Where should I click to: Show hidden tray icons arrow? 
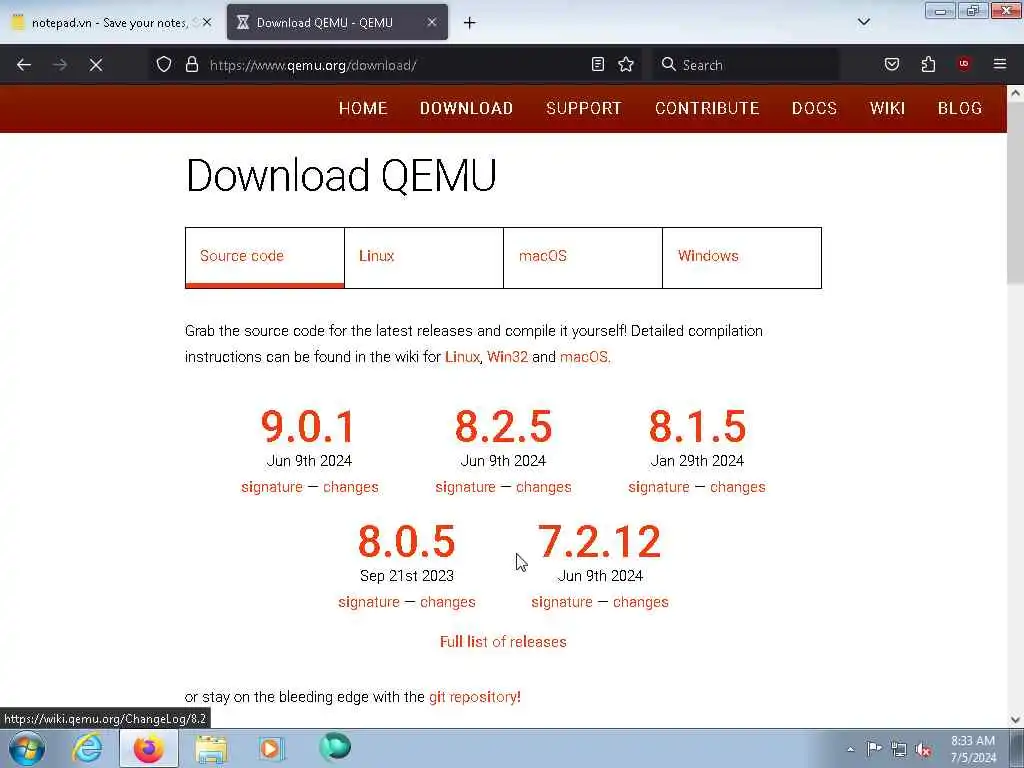[x=850, y=749]
